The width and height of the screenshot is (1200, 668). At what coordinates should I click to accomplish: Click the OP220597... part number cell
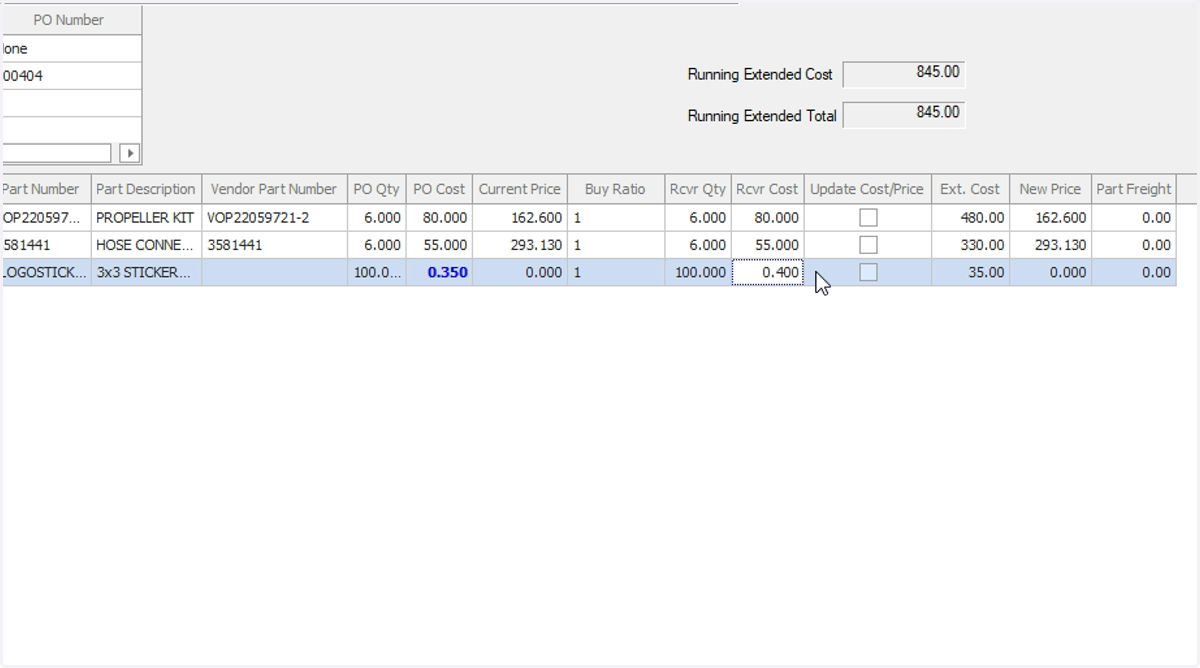[x=45, y=217]
